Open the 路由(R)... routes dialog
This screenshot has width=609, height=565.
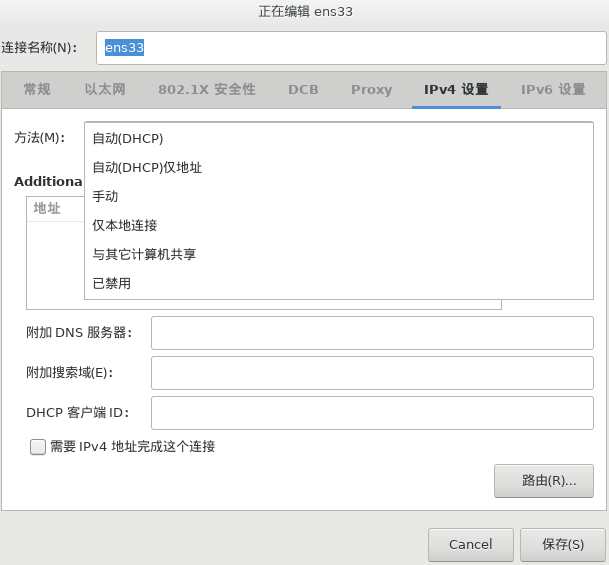click(544, 481)
